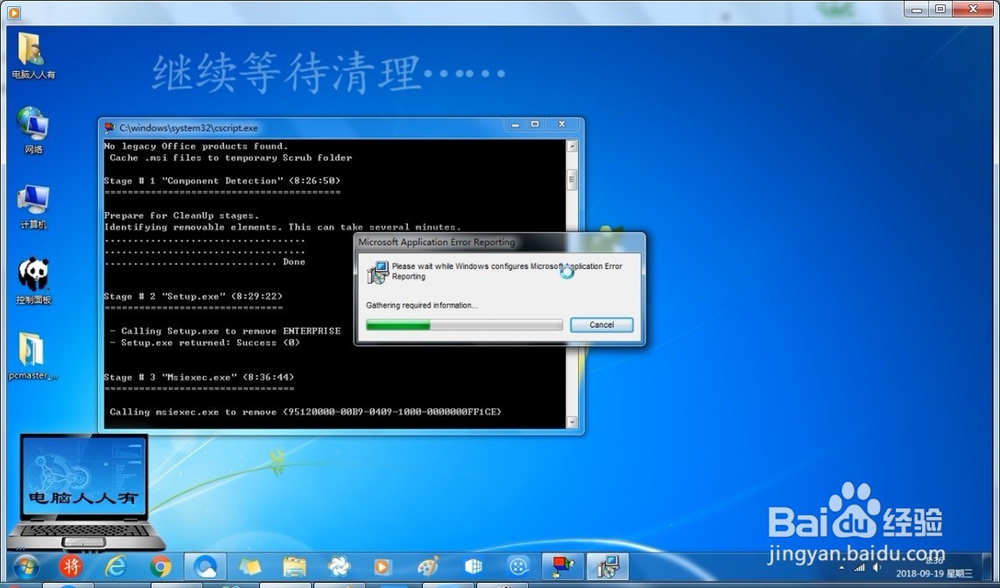Screen dimensions: 1000x588
Task: Open the 网络 network desktop icon
Action: pyautogui.click(x=33, y=130)
